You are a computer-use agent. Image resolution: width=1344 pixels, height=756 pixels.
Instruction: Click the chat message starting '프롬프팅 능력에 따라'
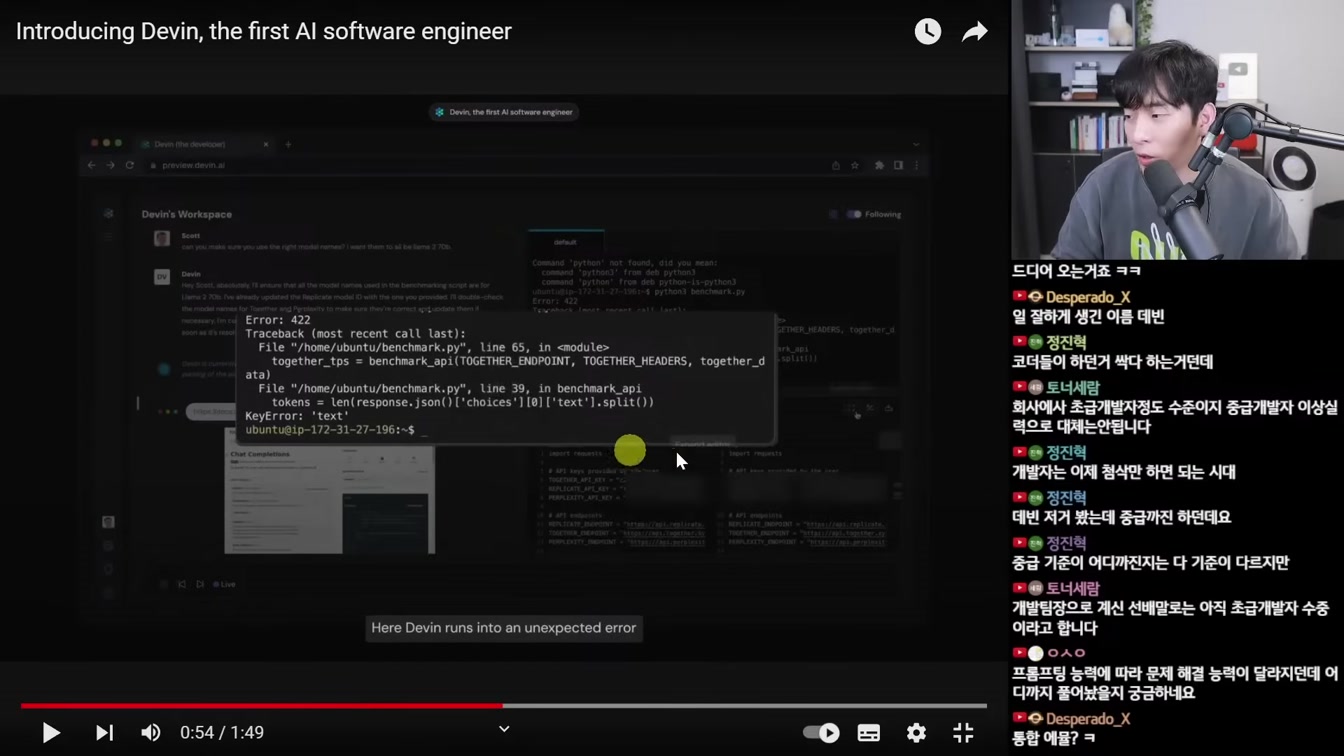(1175, 683)
